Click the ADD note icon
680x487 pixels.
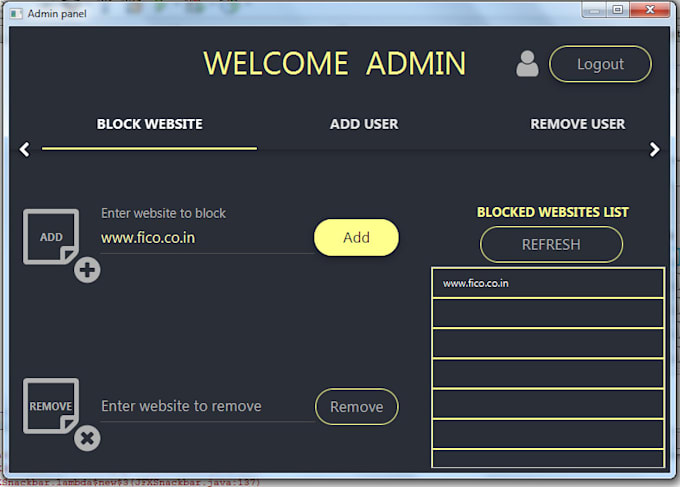click(x=51, y=237)
